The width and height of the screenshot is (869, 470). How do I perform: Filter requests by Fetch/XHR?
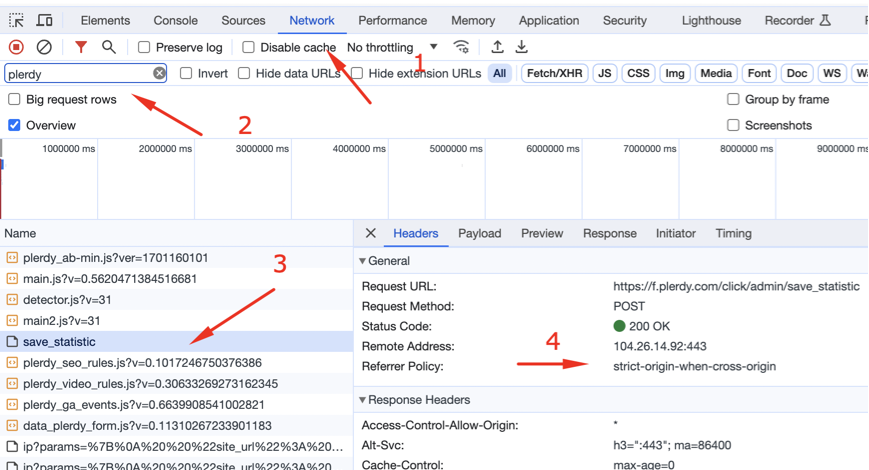[x=554, y=73]
